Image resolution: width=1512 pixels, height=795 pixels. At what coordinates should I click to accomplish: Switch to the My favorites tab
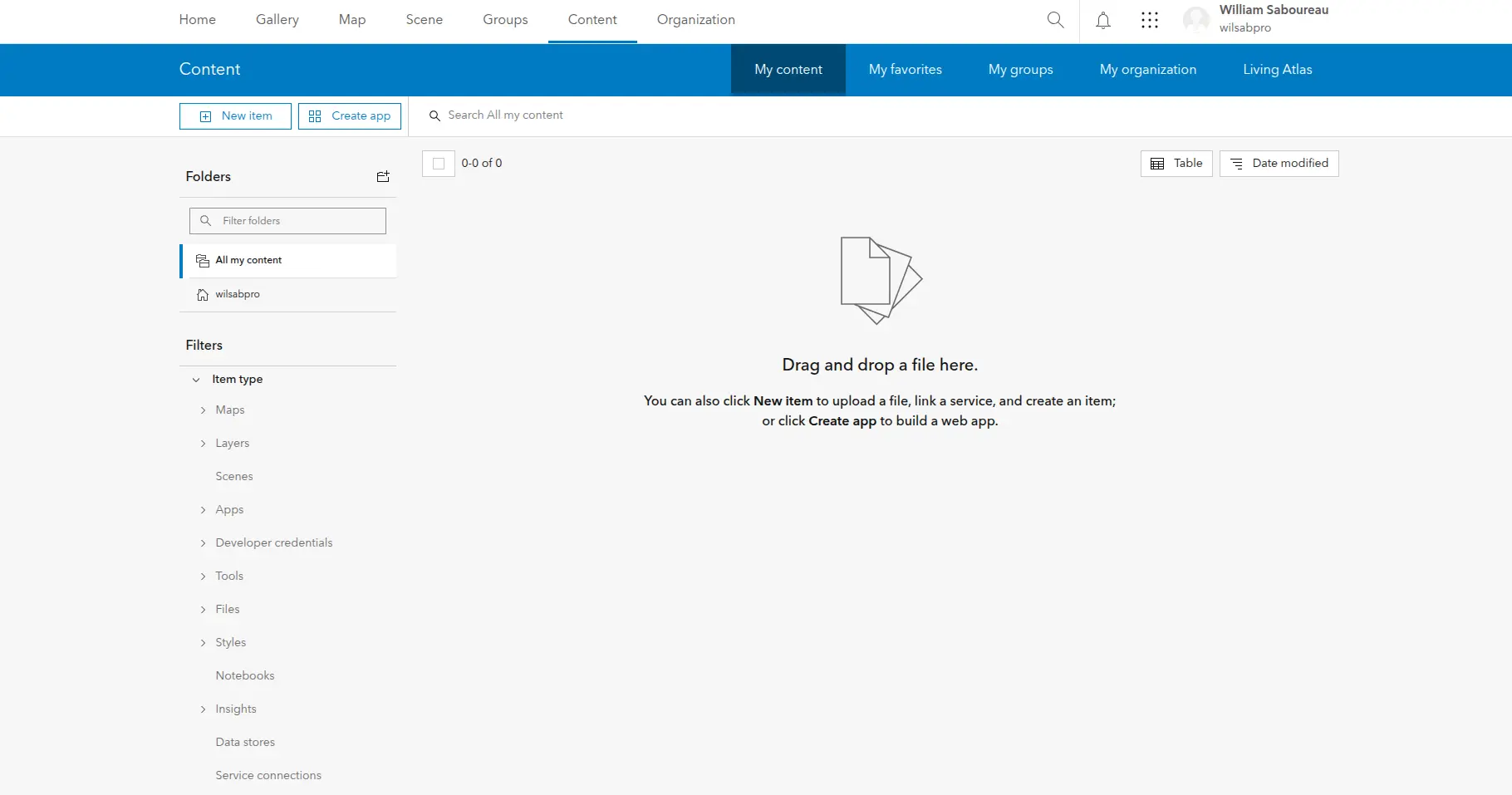[x=905, y=70]
